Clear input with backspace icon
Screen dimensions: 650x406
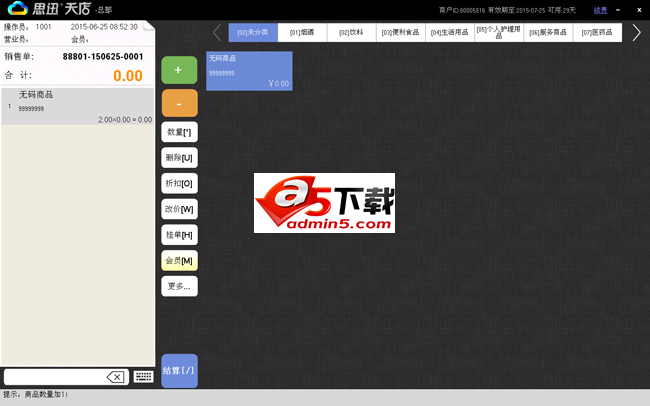click(x=116, y=377)
